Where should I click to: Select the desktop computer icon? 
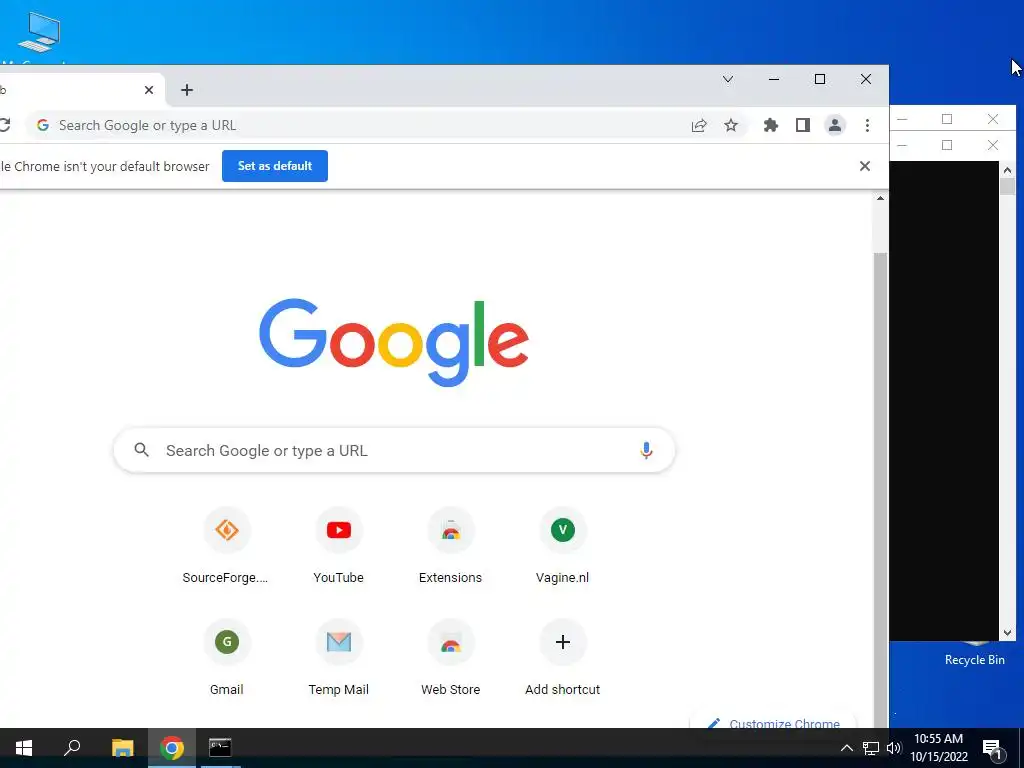tap(39, 33)
